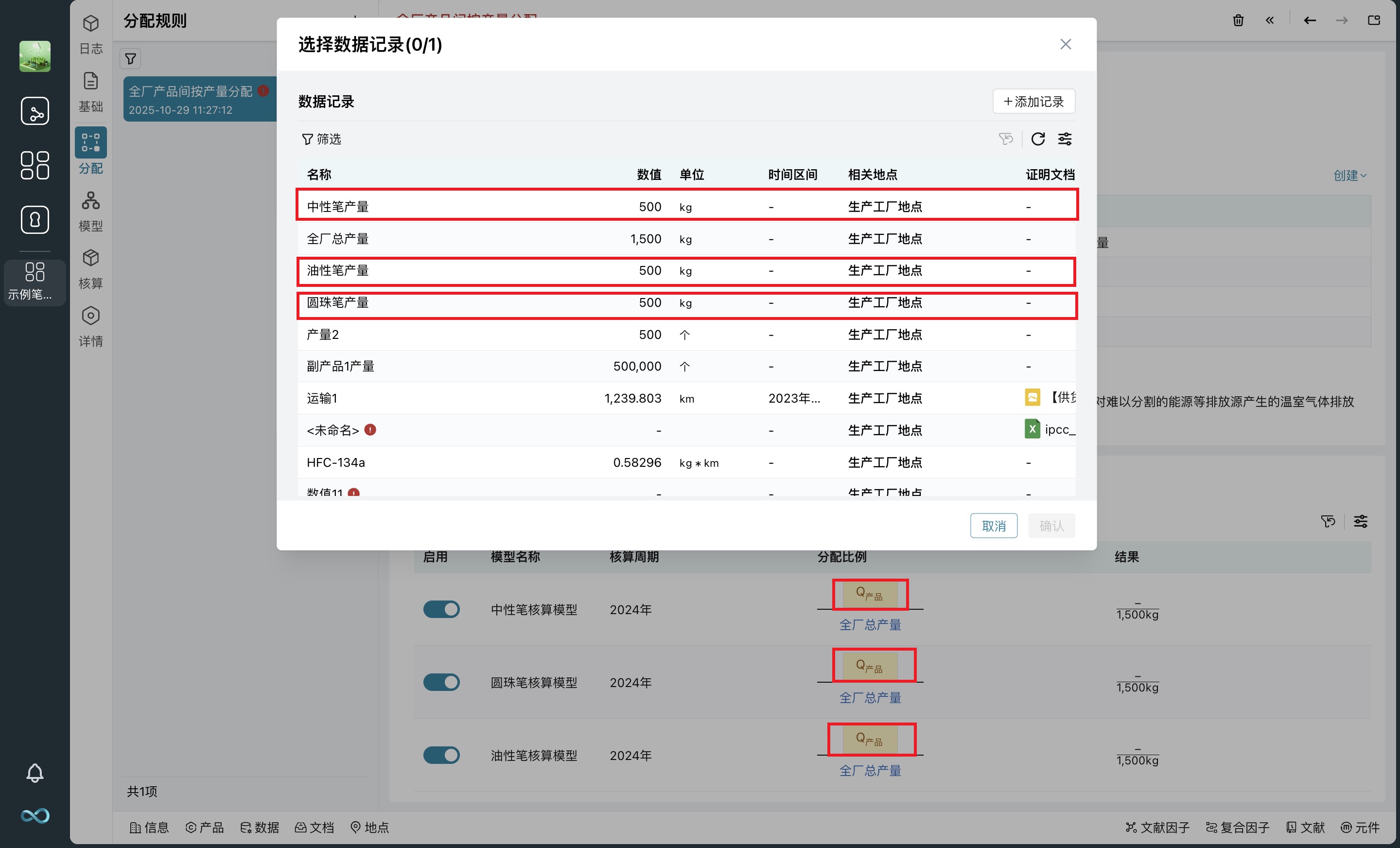Expand the 创建 dropdown
The height and width of the screenshot is (848, 1400).
[1349, 176]
